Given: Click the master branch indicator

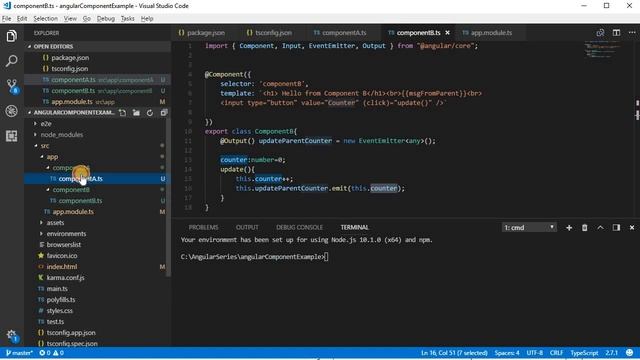Looking at the screenshot, I should [x=19, y=353].
